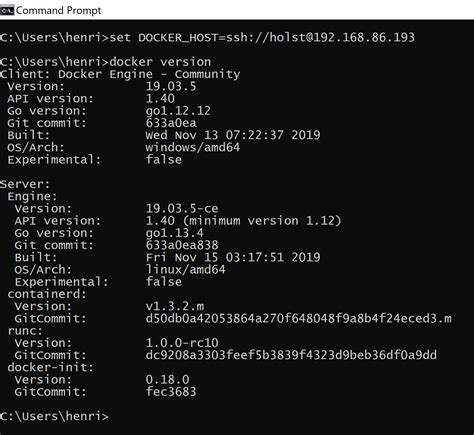The height and width of the screenshot is (435, 474).
Task: Click the Client Docker Engine - Community heading
Action: 120,74
